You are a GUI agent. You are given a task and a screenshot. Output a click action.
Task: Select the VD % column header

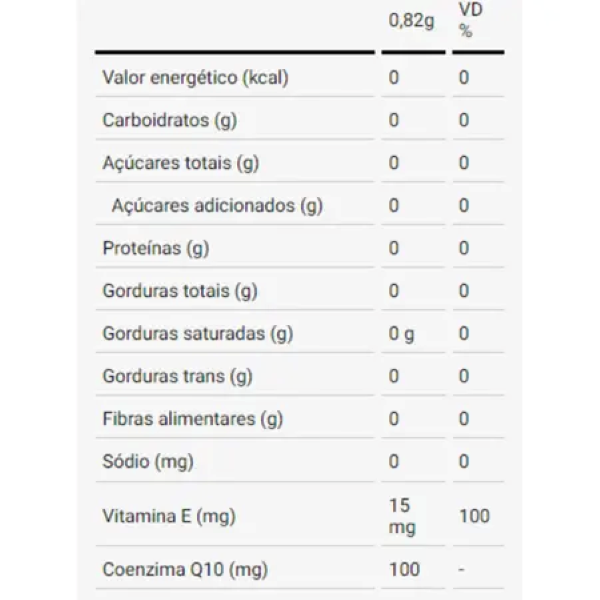471,20
